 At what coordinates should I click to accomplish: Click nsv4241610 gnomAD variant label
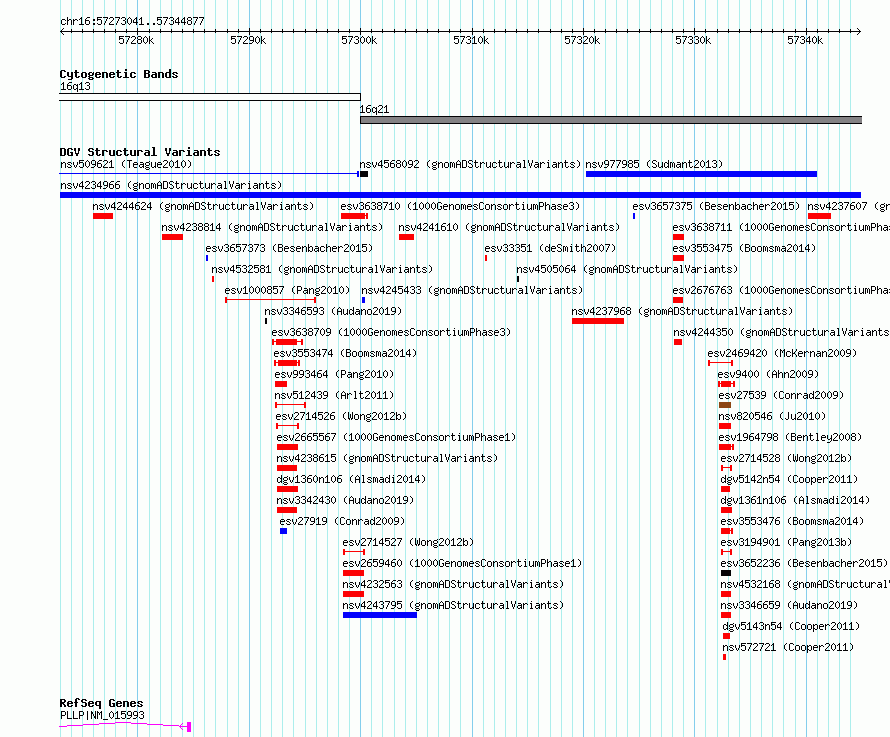509,227
